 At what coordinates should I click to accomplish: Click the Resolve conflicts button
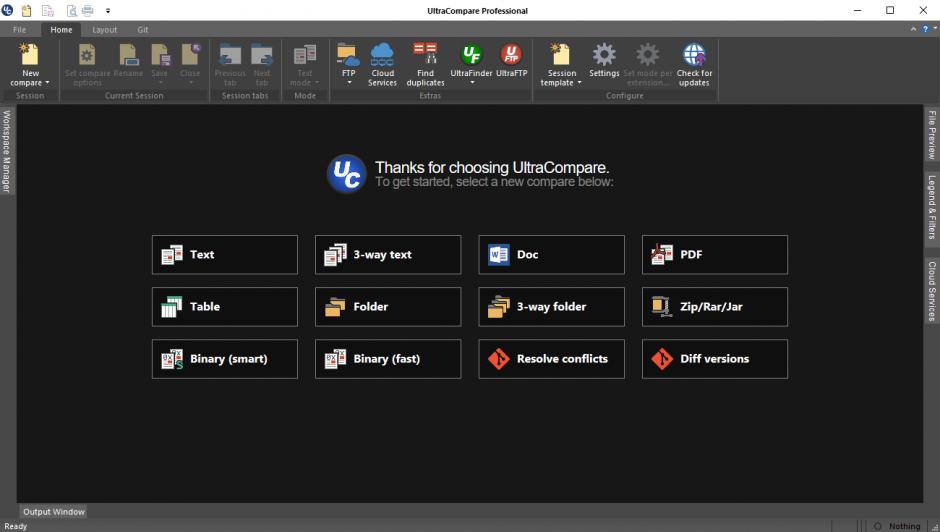(x=552, y=359)
